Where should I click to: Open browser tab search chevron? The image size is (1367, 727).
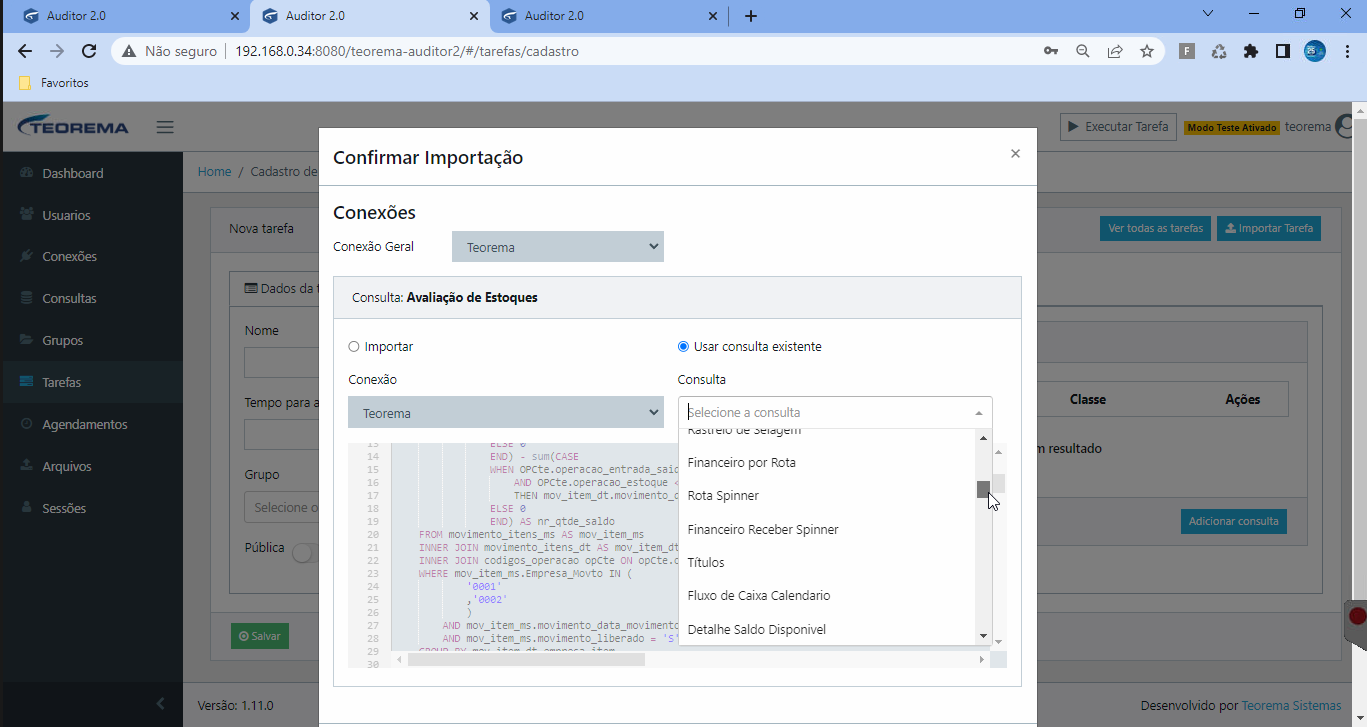coord(1208,14)
